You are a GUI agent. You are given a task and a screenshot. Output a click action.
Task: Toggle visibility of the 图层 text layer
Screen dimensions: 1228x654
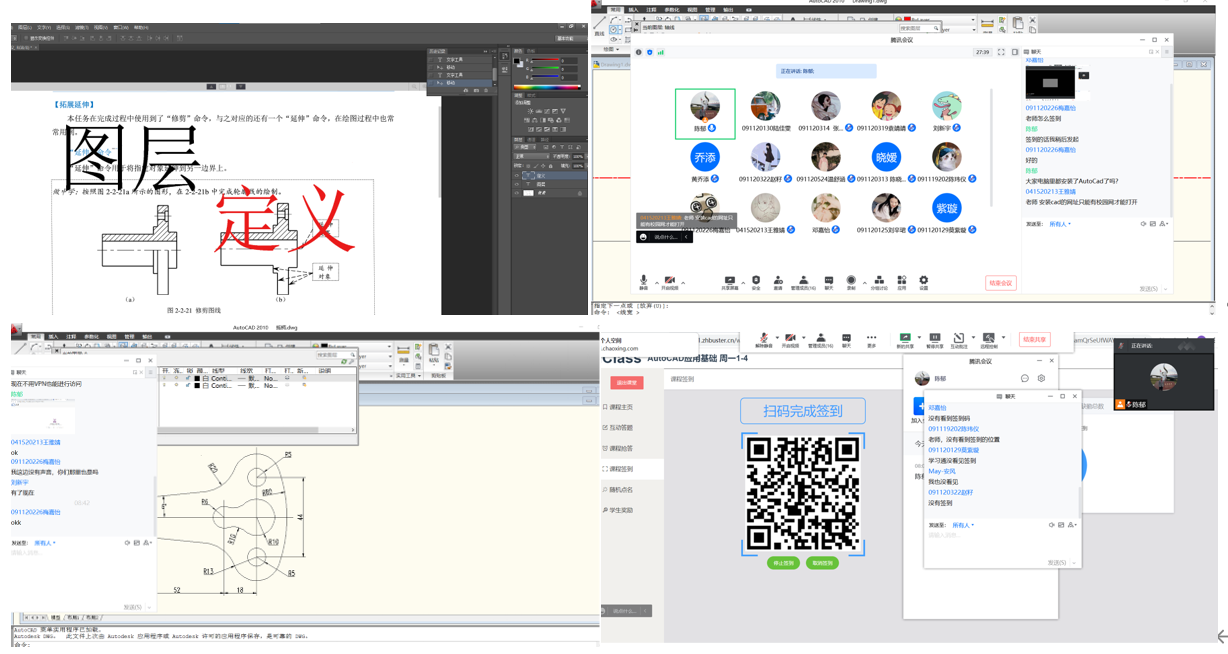518,184
